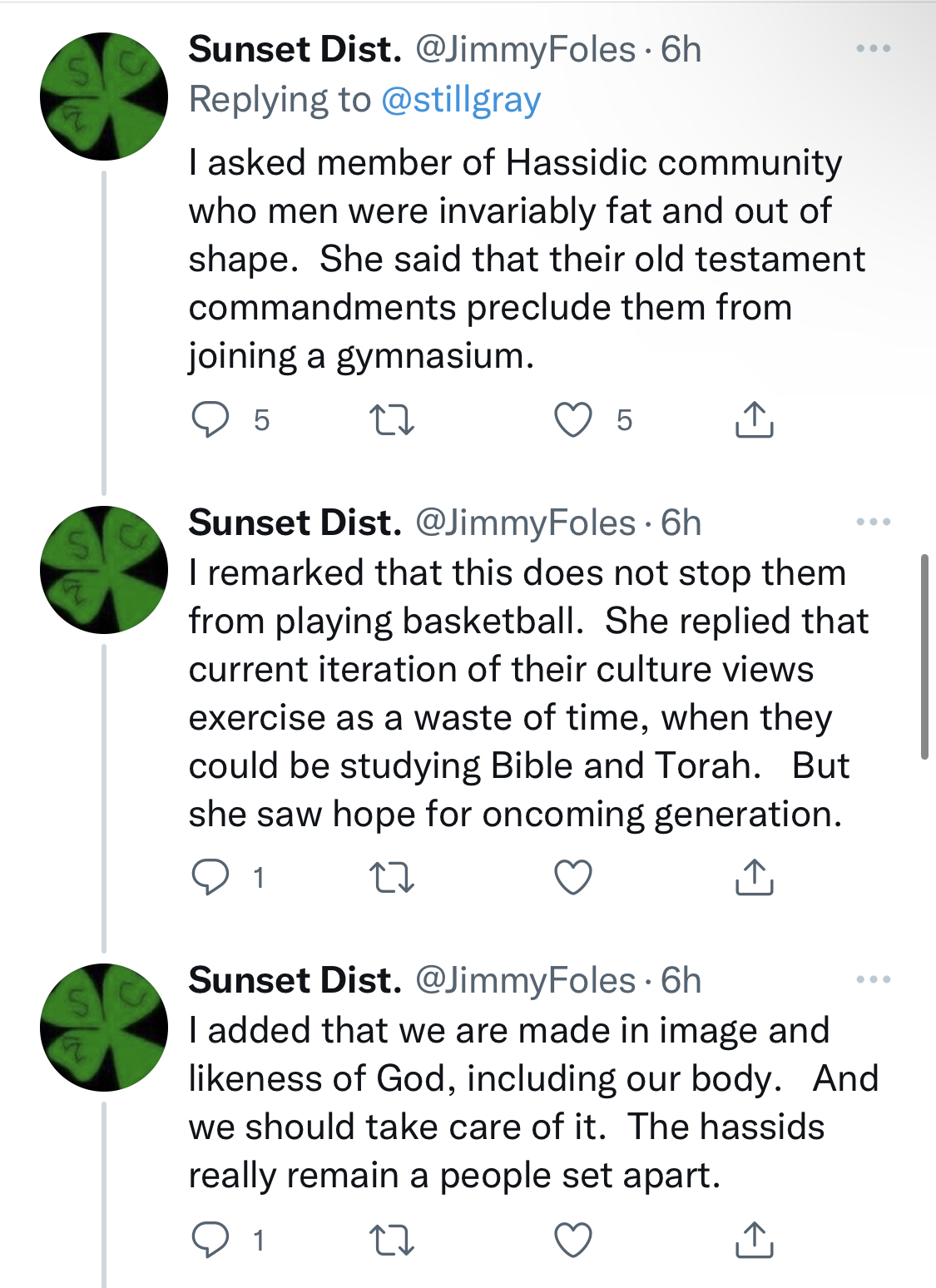Open more options on first tweet

873,49
